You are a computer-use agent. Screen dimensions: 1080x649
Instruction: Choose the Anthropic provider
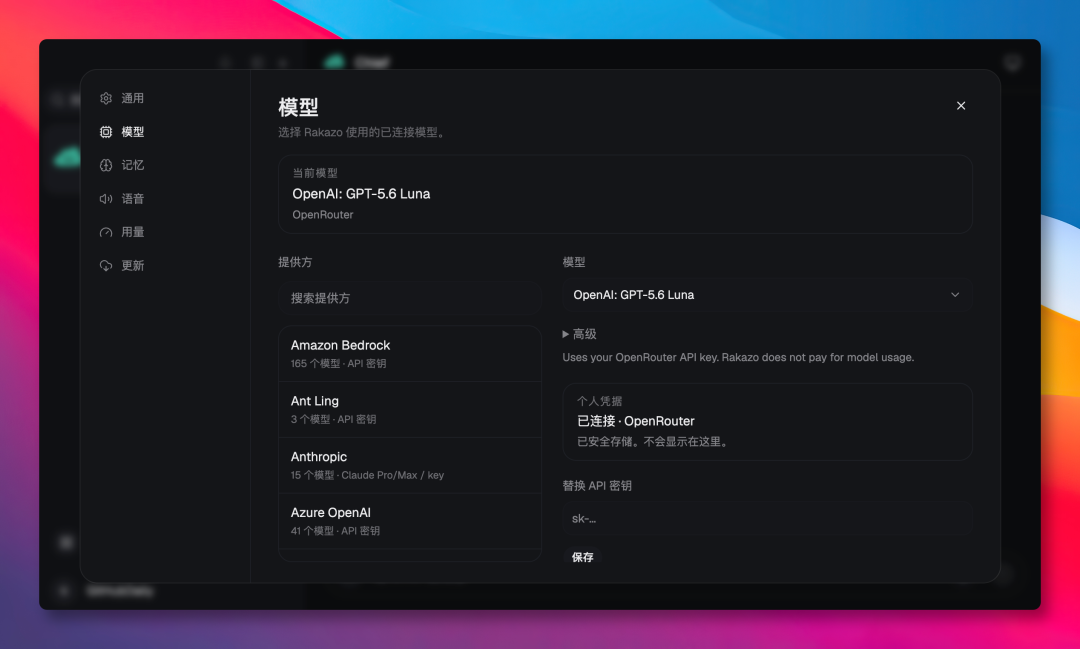[x=410, y=465]
